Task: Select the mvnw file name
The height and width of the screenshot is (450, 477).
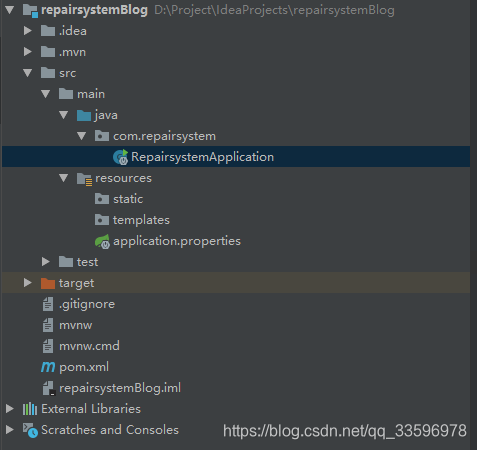Action: [x=75, y=325]
